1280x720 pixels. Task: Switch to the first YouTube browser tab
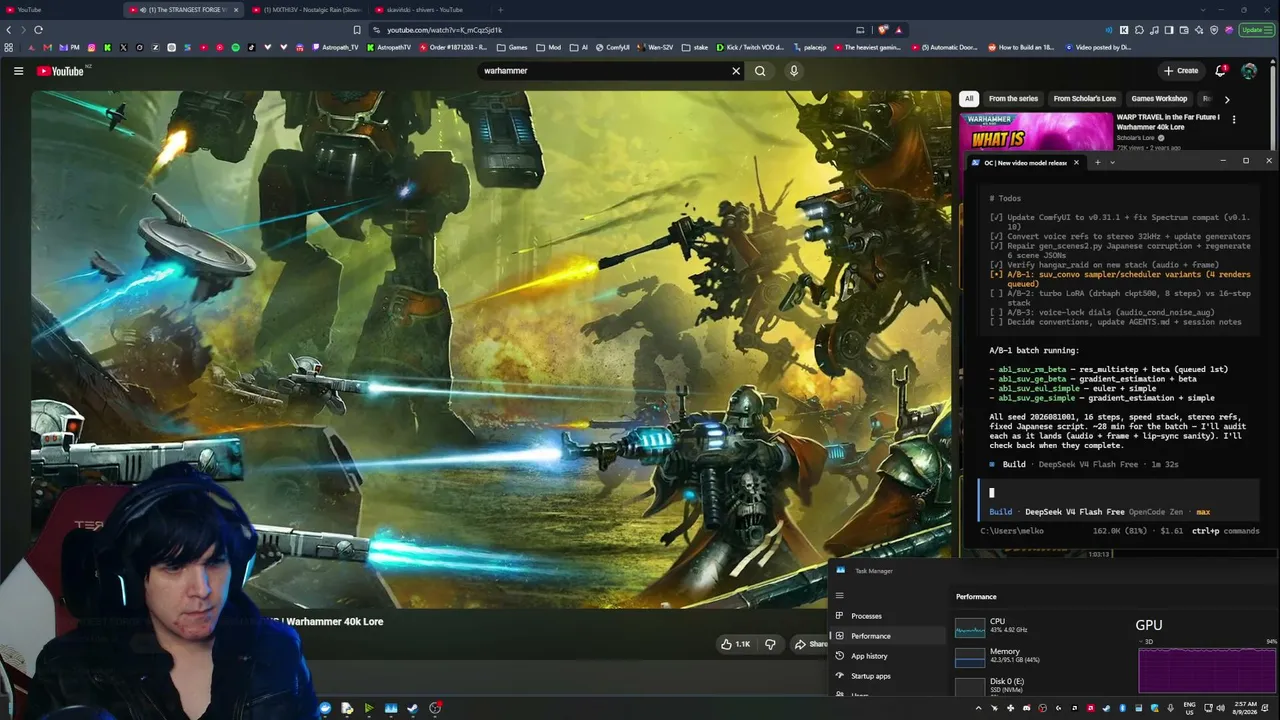pyautogui.click(x=60, y=10)
